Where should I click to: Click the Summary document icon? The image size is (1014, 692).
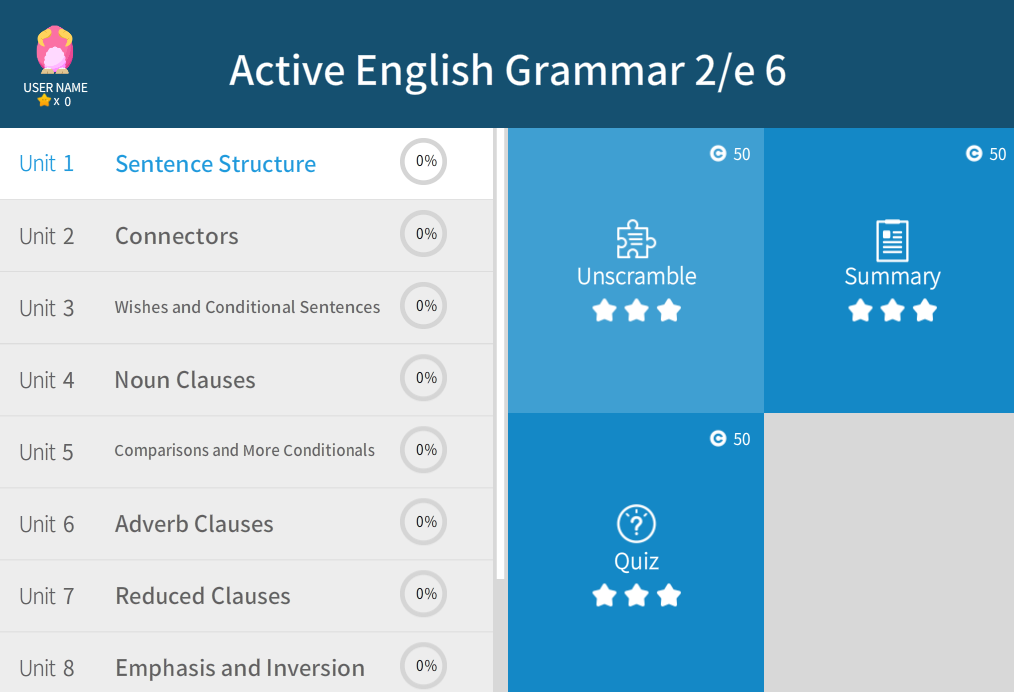pos(892,240)
